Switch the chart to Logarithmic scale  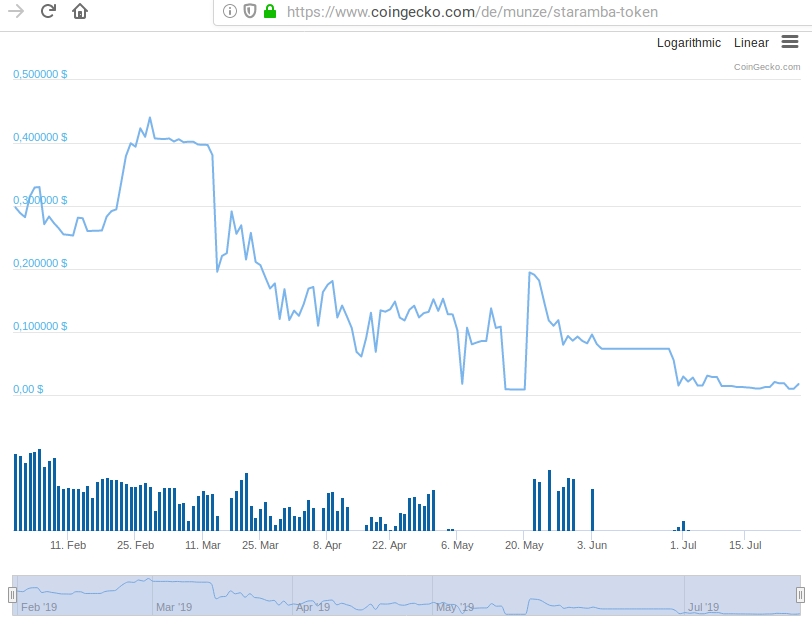689,43
